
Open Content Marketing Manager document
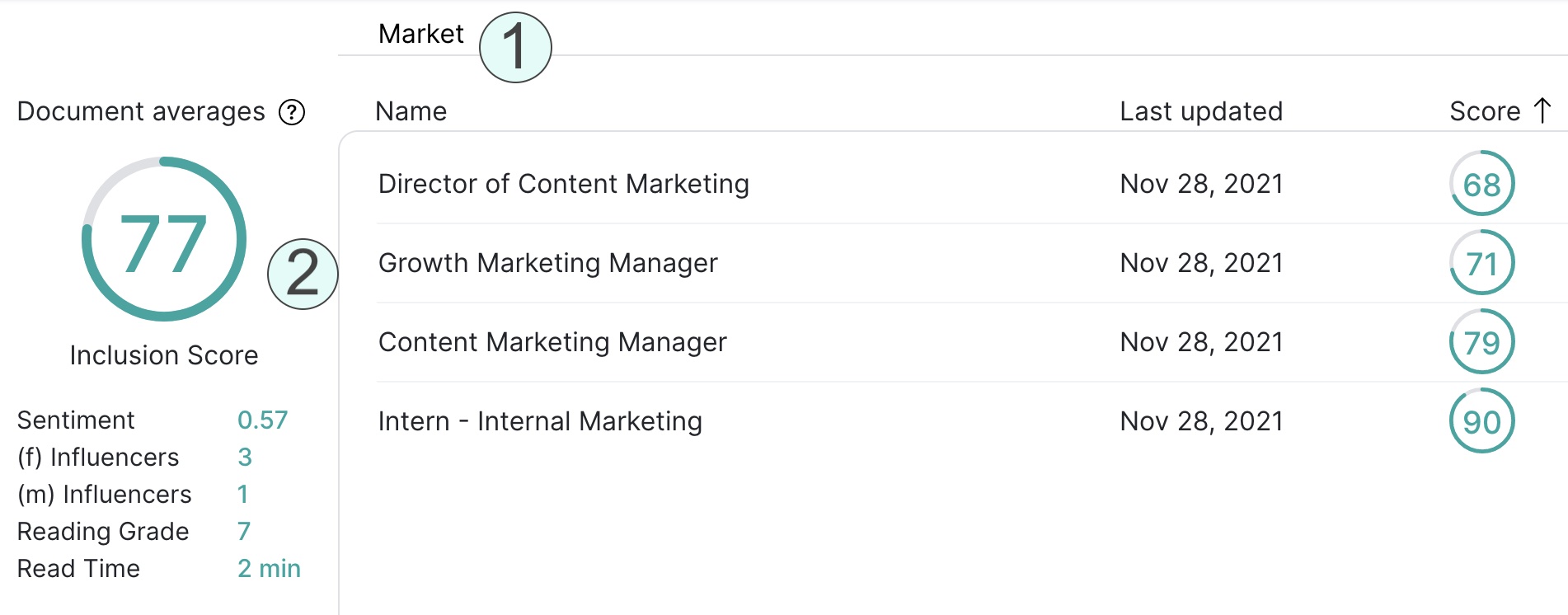[552, 342]
